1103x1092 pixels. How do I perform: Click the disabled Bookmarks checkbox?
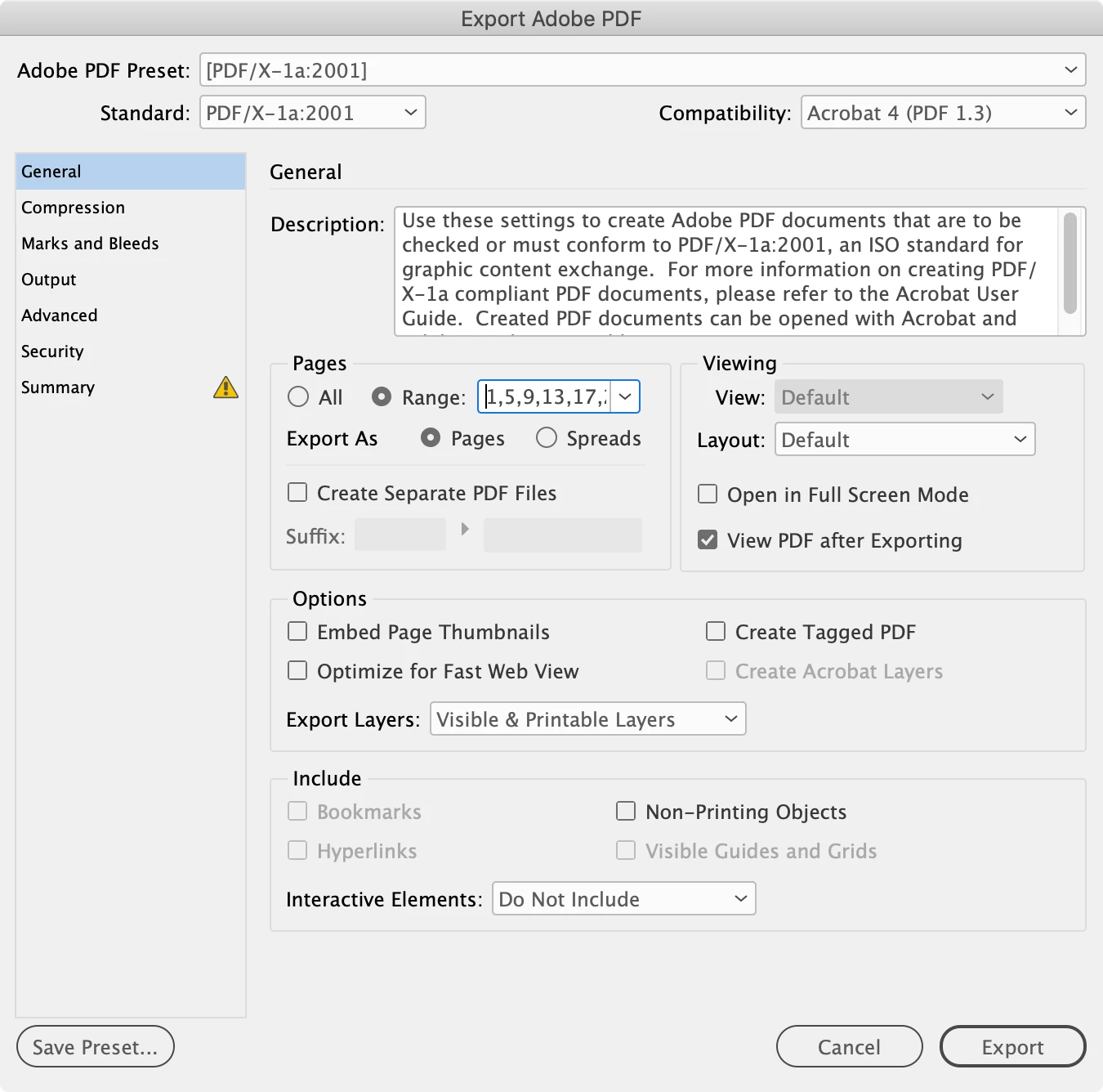pyautogui.click(x=297, y=811)
